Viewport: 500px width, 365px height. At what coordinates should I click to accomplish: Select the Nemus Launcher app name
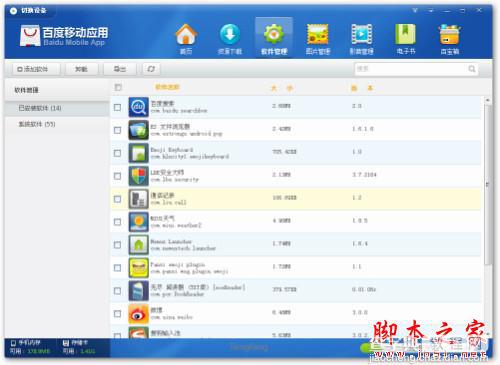tap(171, 241)
